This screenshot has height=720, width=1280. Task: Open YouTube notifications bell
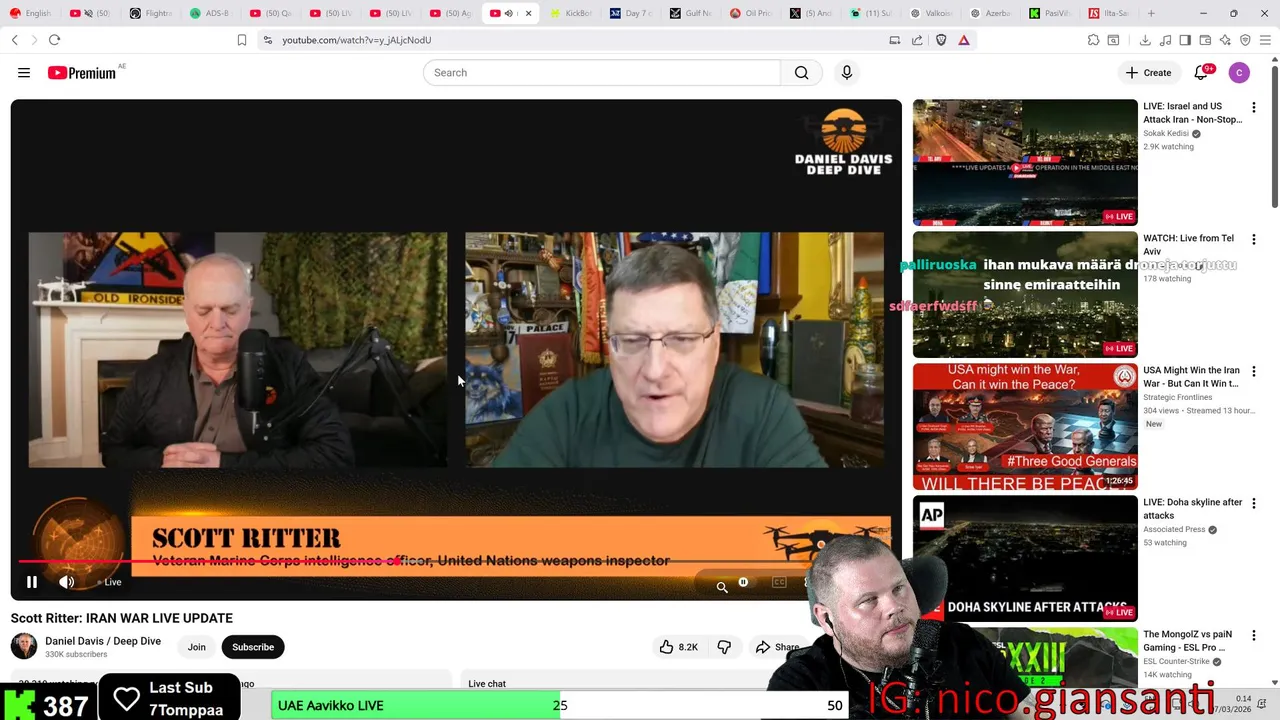pyautogui.click(x=1201, y=73)
